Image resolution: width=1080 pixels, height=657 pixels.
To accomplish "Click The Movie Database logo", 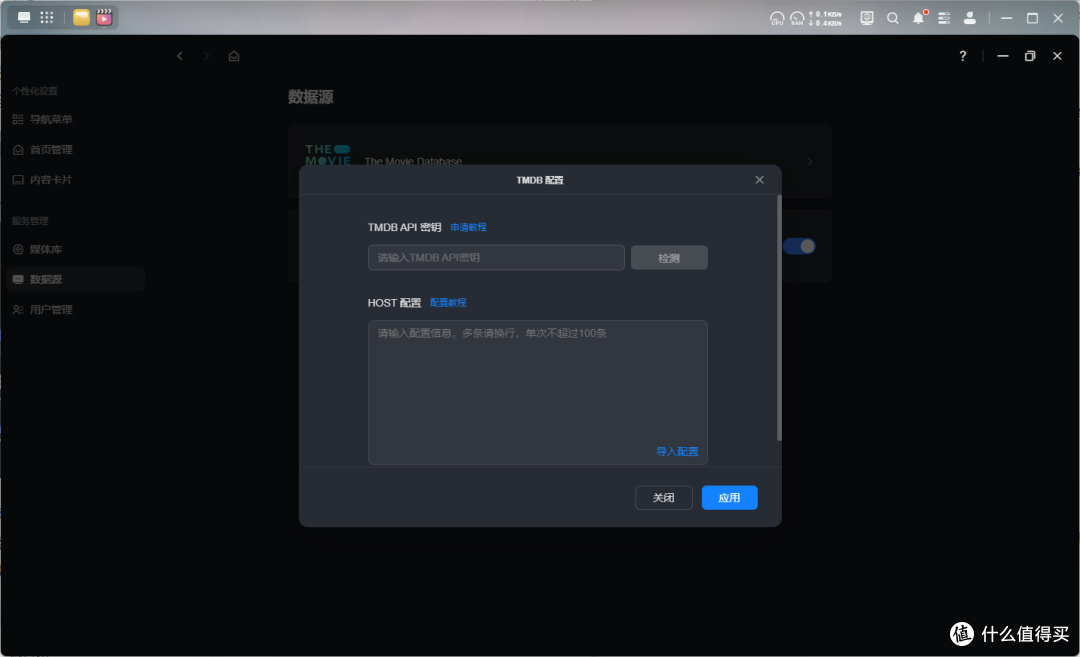I will point(328,155).
